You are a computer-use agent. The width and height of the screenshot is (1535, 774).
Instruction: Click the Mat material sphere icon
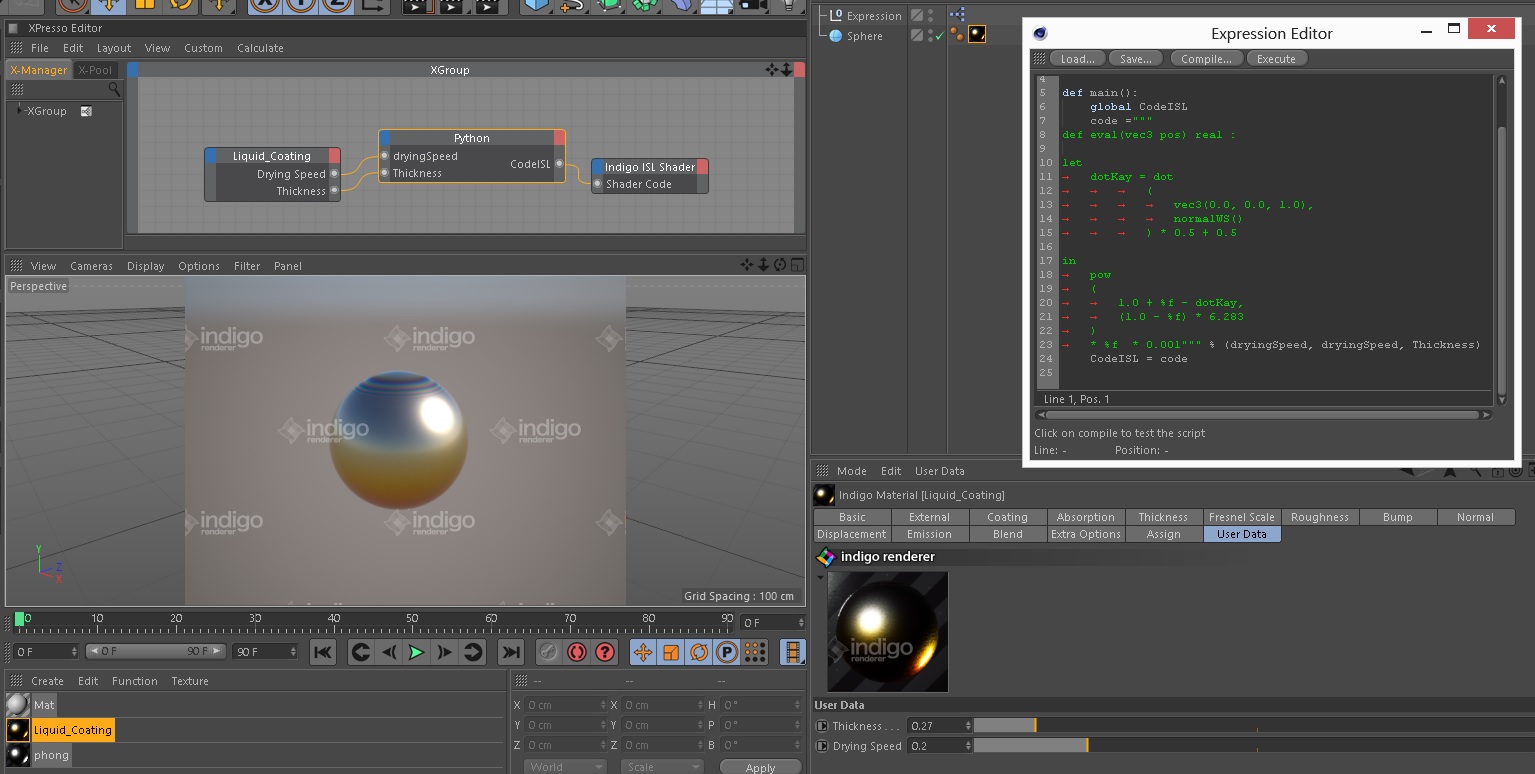(x=17, y=704)
